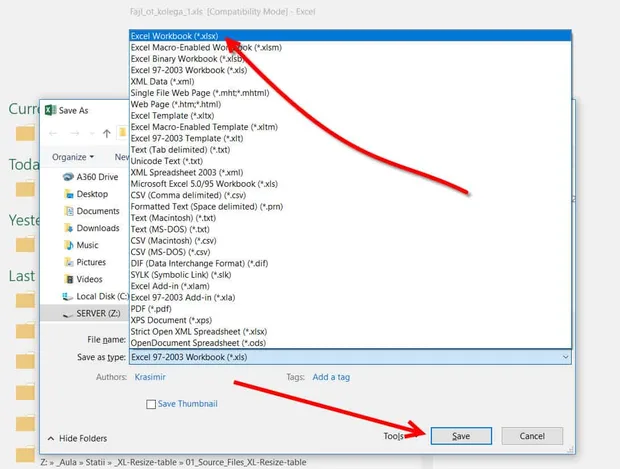The width and height of the screenshot is (620, 469).
Task: Enable the Save Thumbnail checkbox
Action: 151,404
